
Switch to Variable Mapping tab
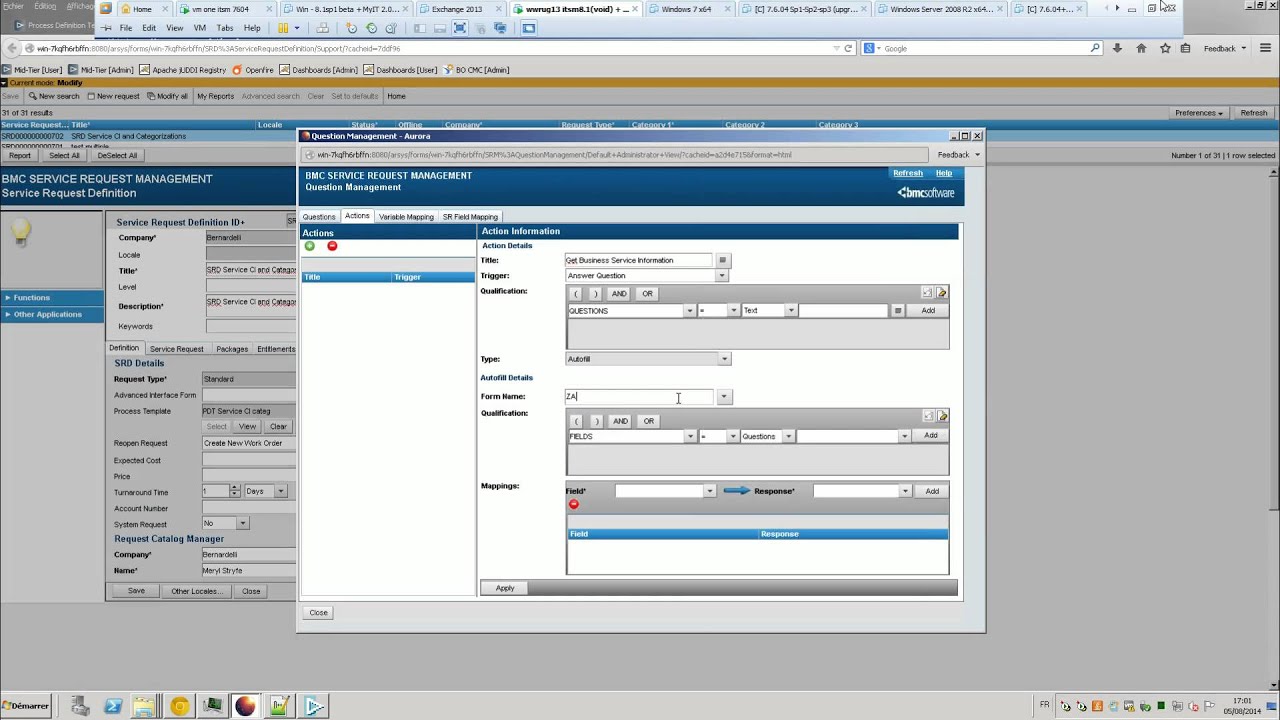406,217
